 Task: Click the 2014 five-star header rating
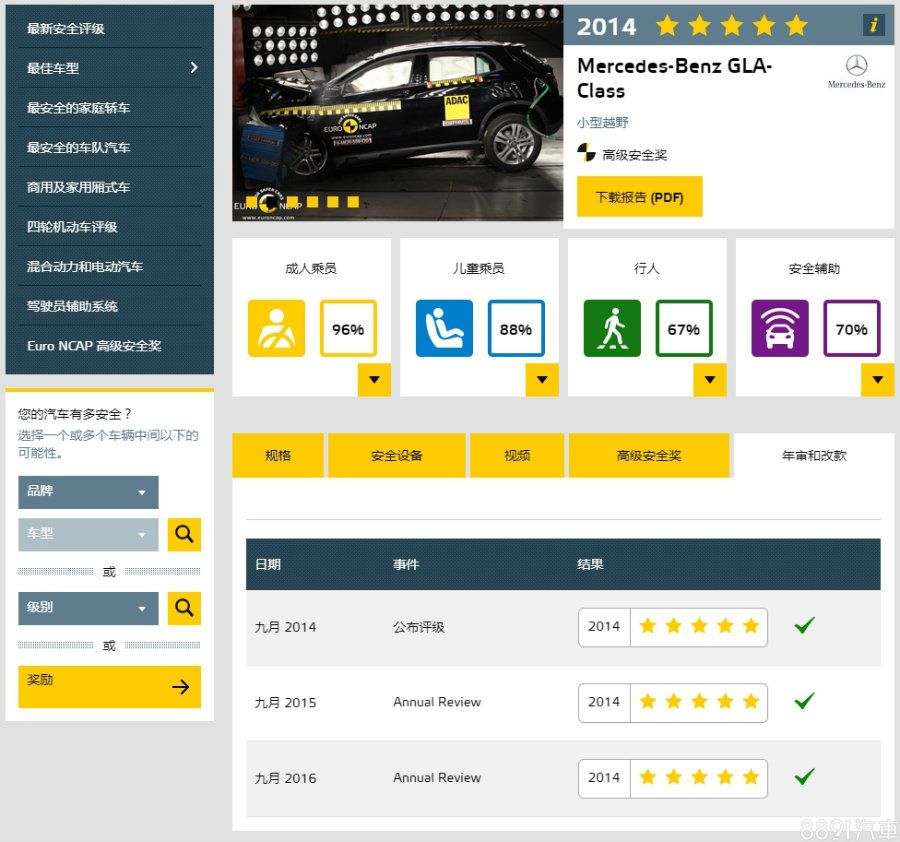(692, 26)
